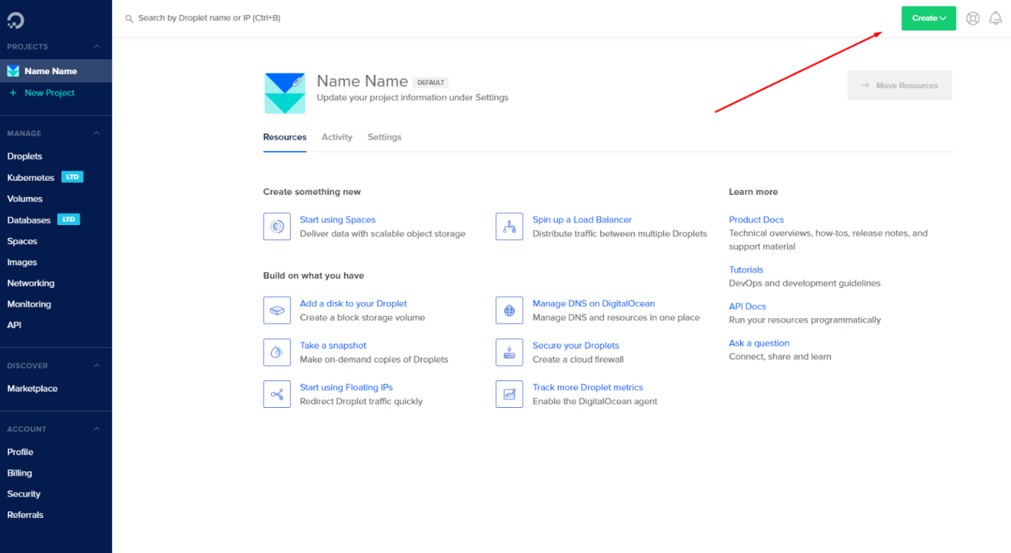Open Referrals in the sidebar
The image size is (1011, 553).
click(x=25, y=515)
